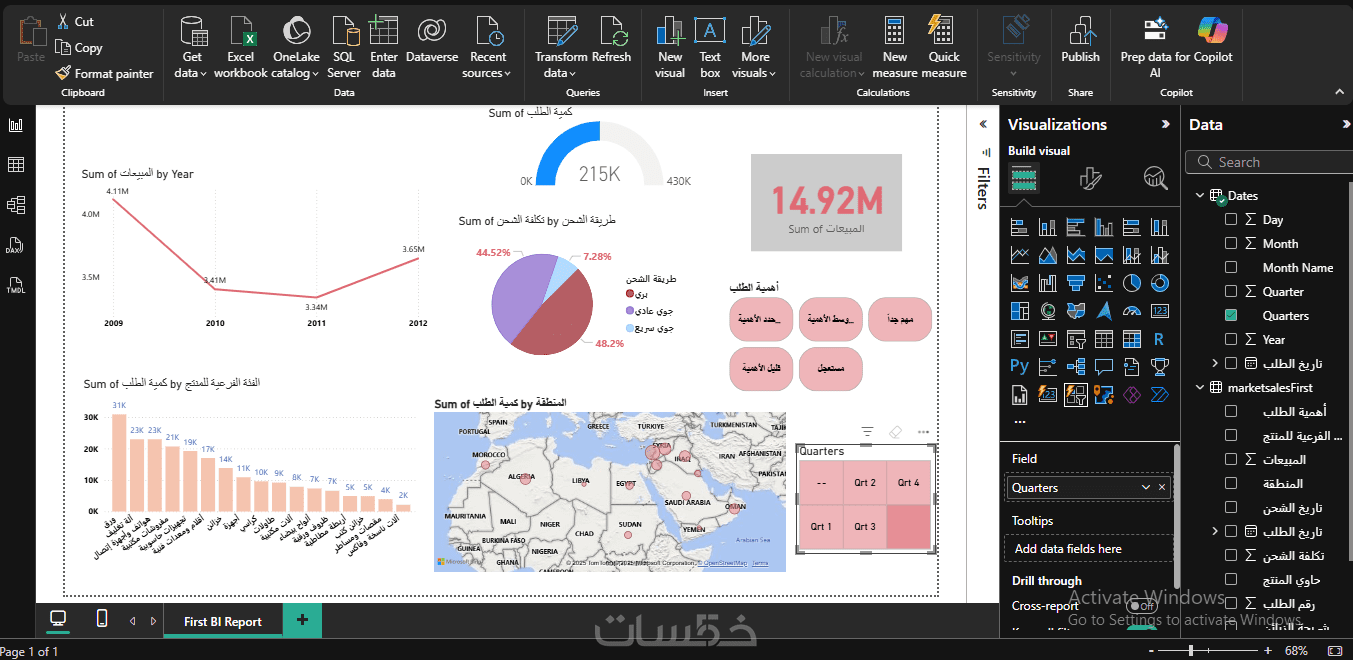Open Recent sources dropdown

[488, 48]
